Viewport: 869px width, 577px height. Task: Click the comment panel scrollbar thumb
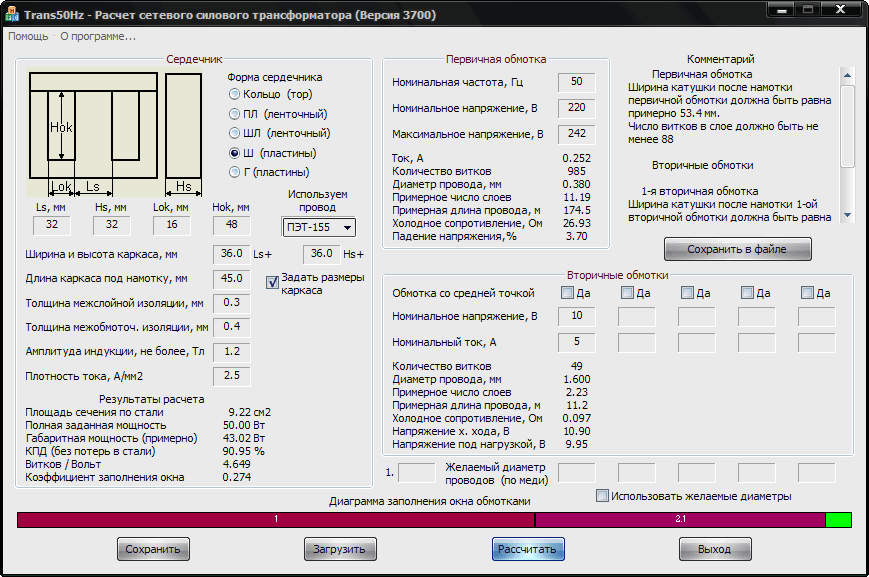847,126
